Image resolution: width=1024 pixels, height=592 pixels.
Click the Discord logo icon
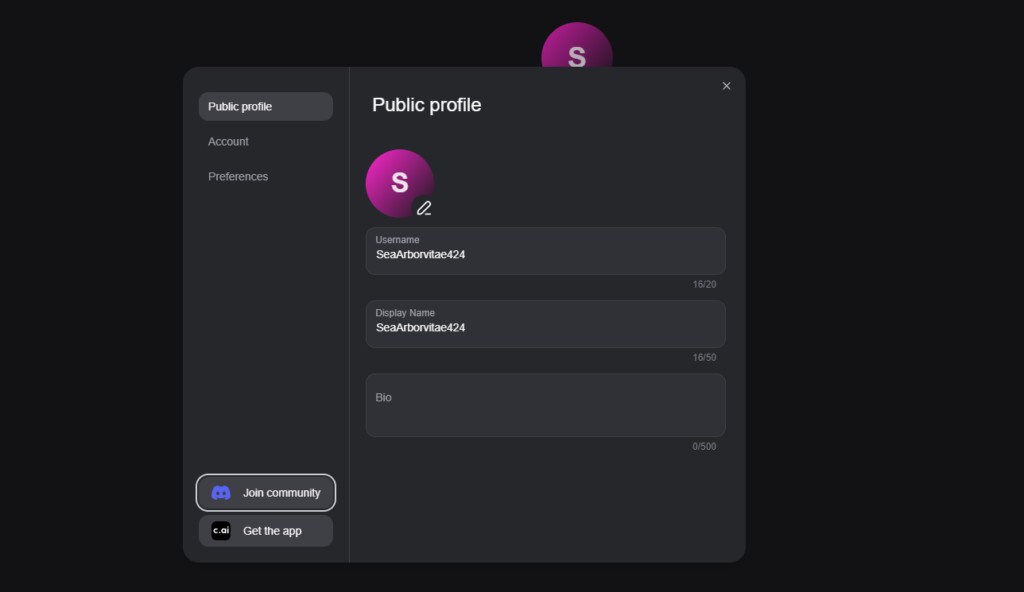click(221, 493)
